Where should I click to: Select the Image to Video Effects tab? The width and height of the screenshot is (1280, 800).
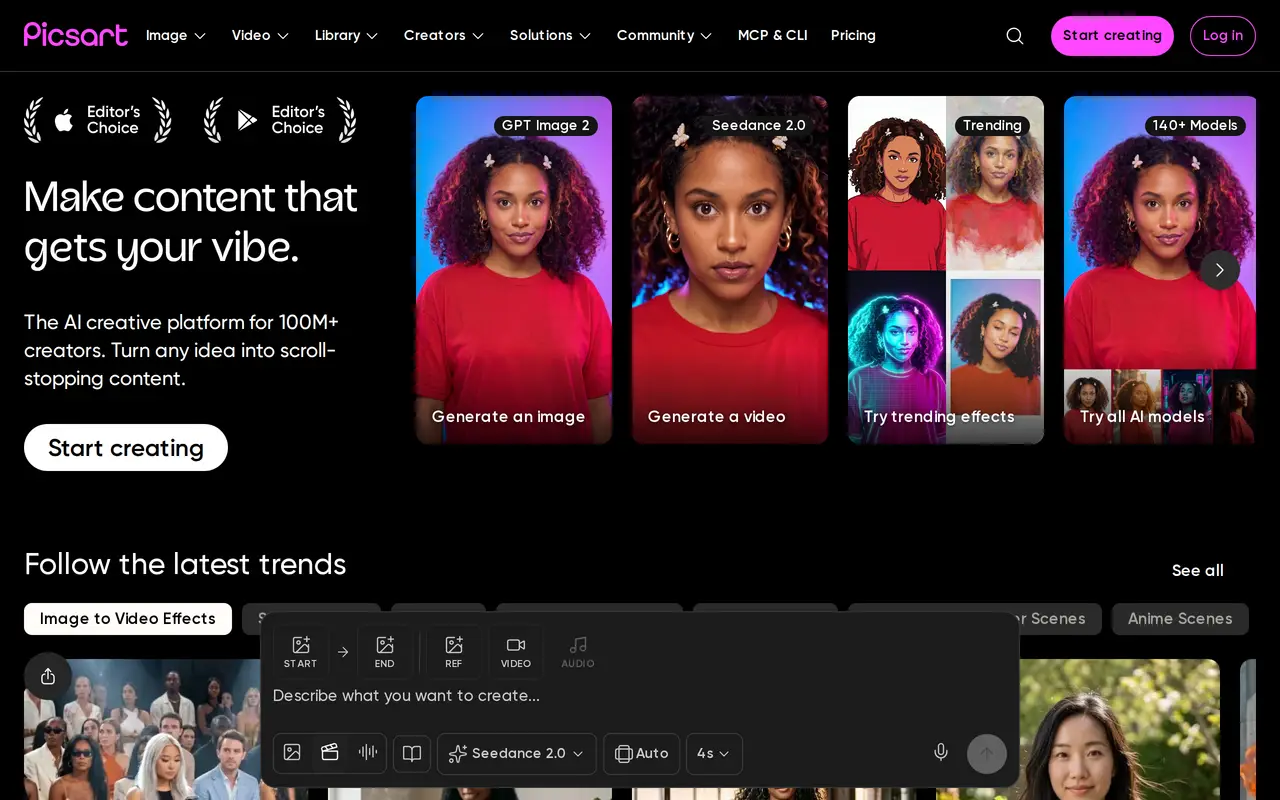[128, 619]
